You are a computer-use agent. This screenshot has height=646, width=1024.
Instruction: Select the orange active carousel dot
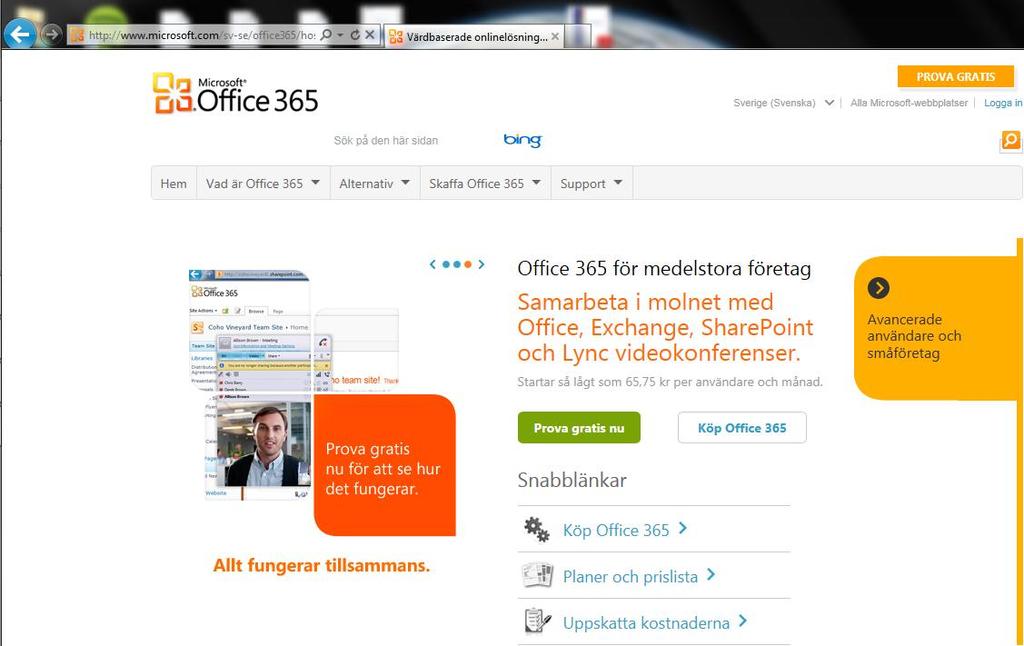pos(468,264)
